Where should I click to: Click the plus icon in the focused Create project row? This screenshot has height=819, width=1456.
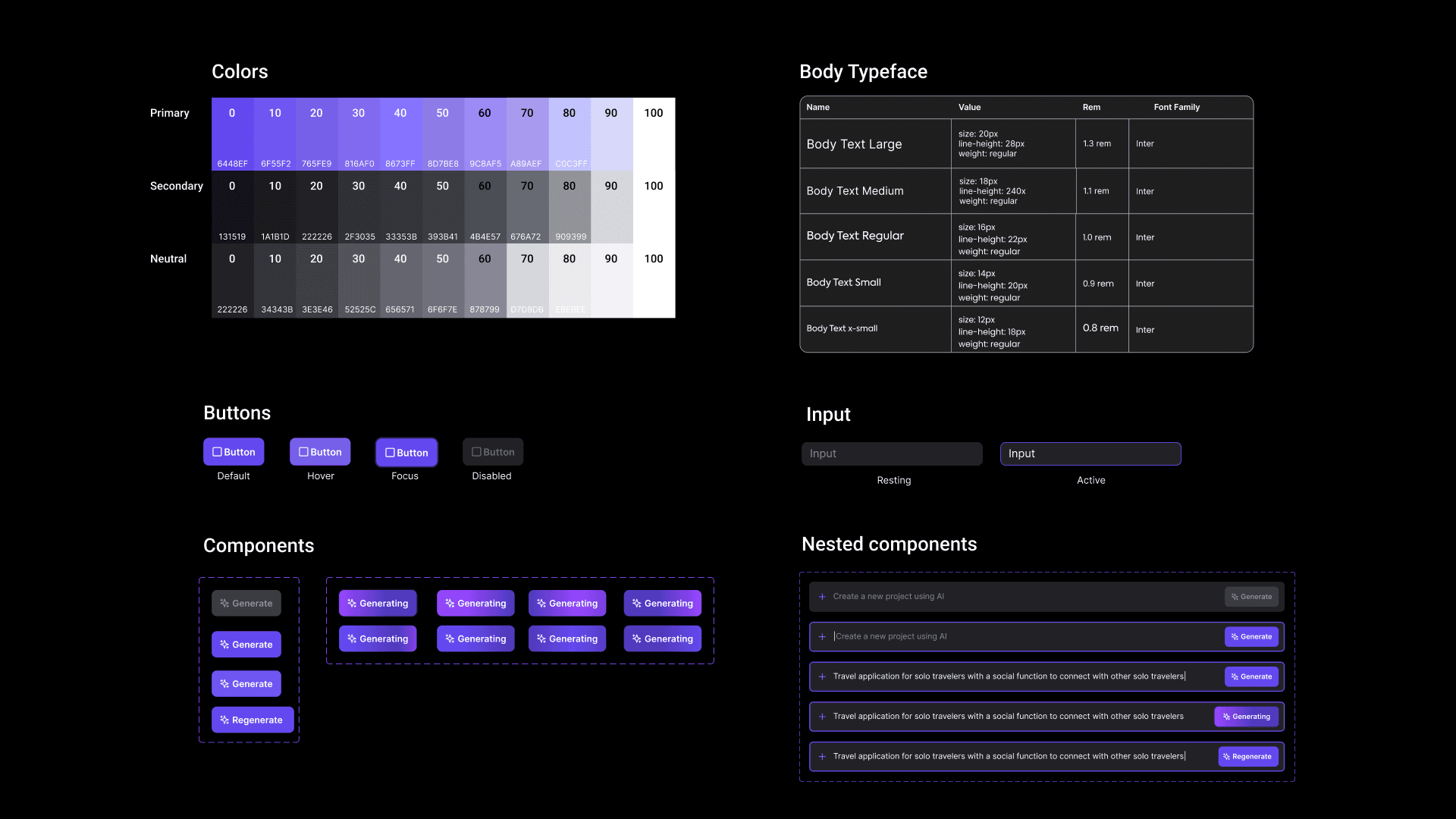click(x=822, y=637)
